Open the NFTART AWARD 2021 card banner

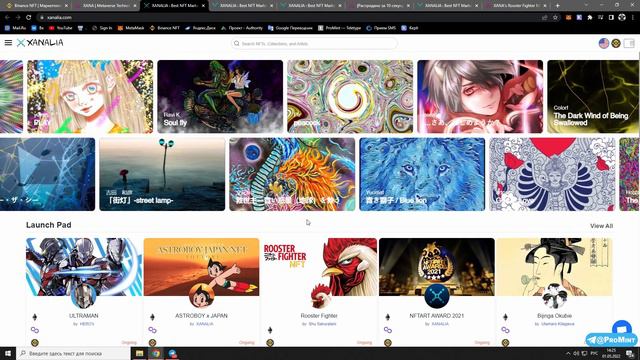pyautogui.click(x=437, y=267)
